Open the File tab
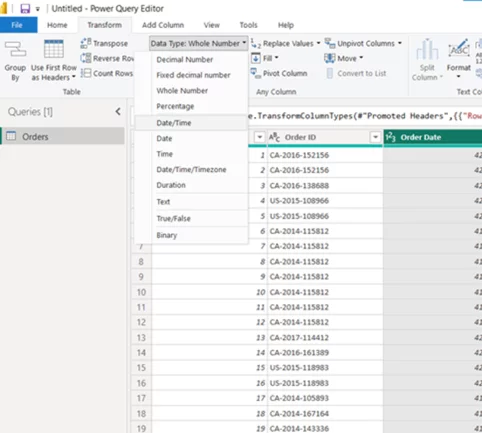482x433 pixels. 17,25
